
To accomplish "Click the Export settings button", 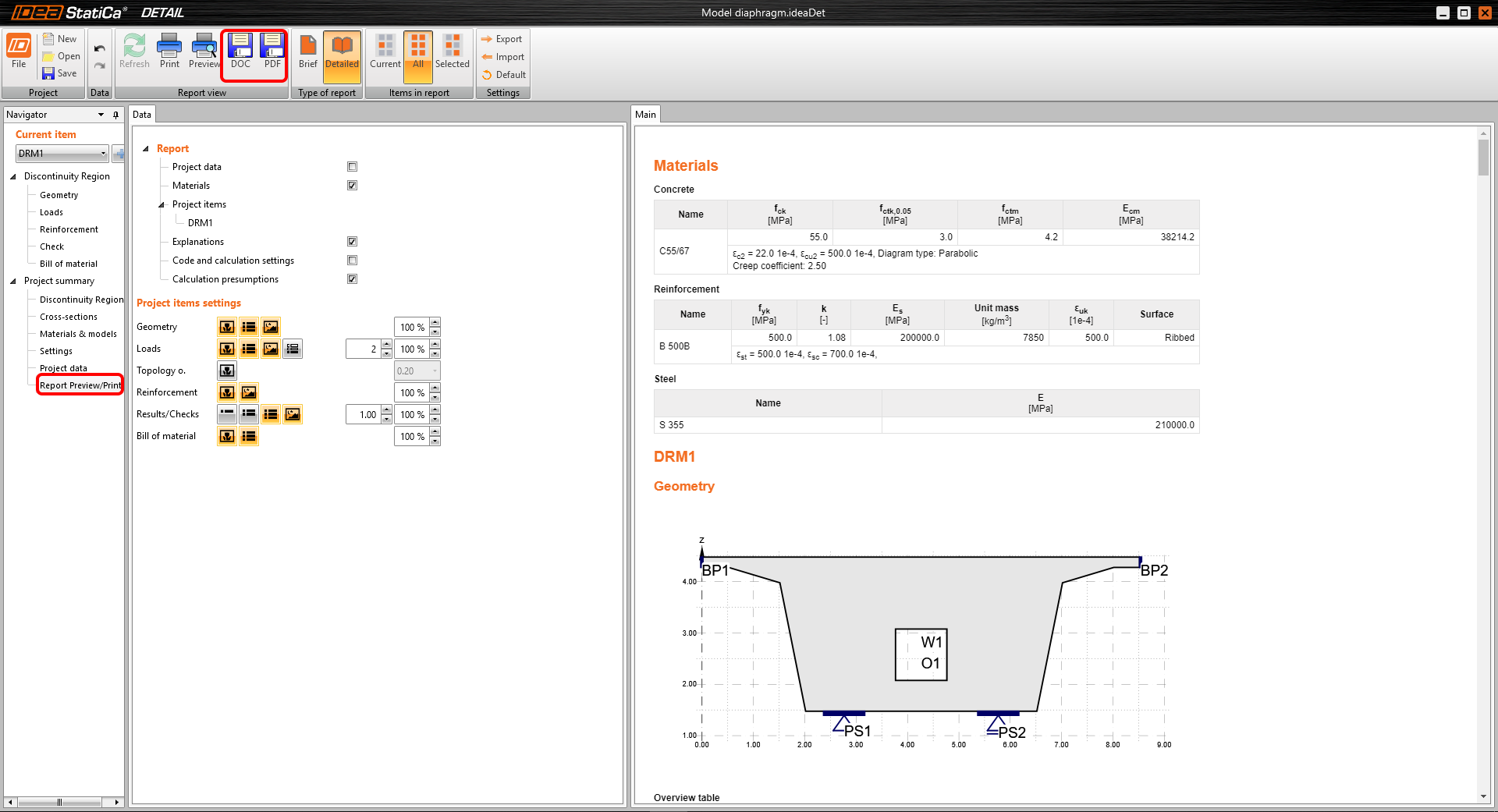I will click(502, 39).
